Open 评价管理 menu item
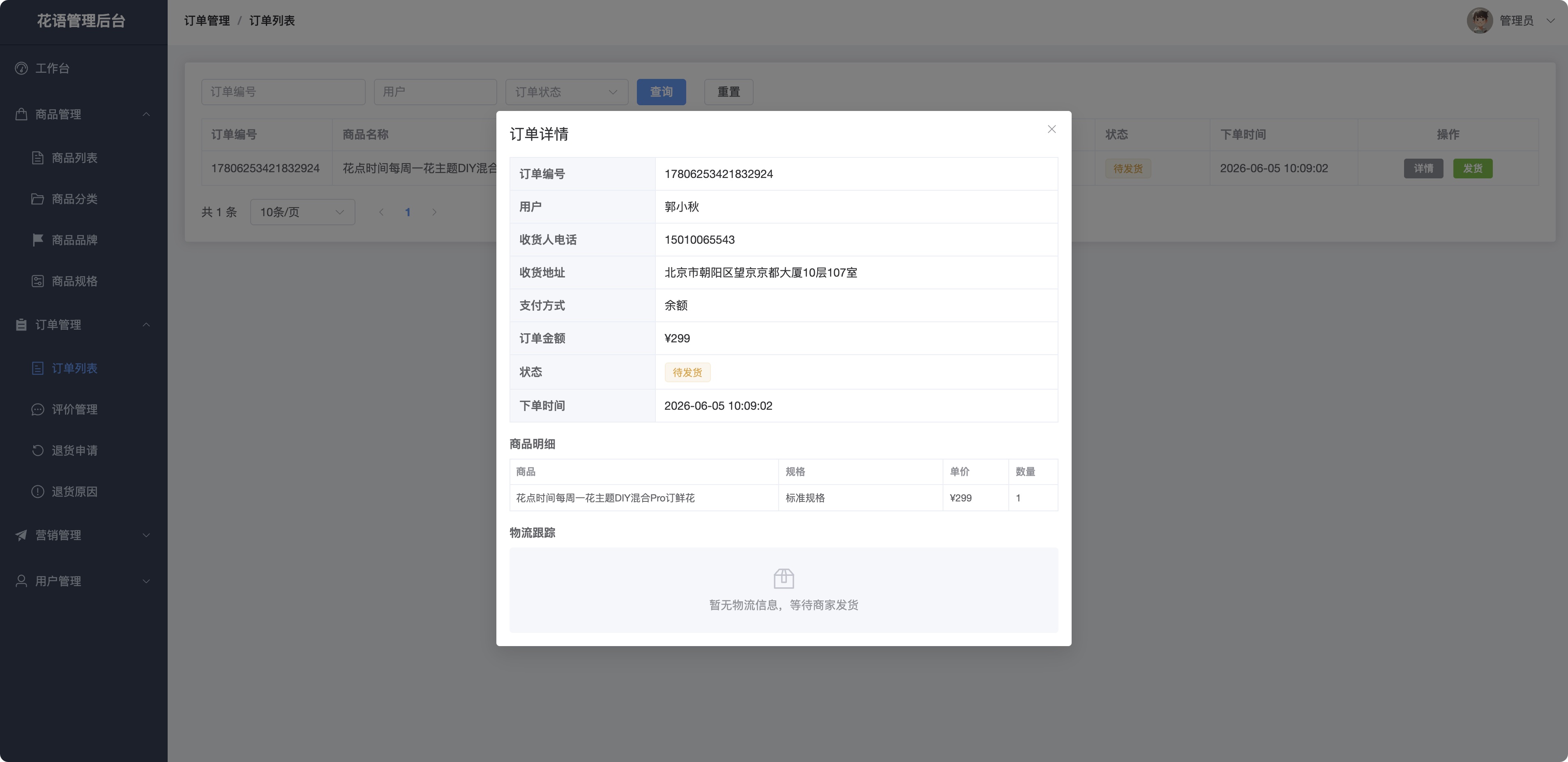This screenshot has height=762, width=1568. [83, 409]
